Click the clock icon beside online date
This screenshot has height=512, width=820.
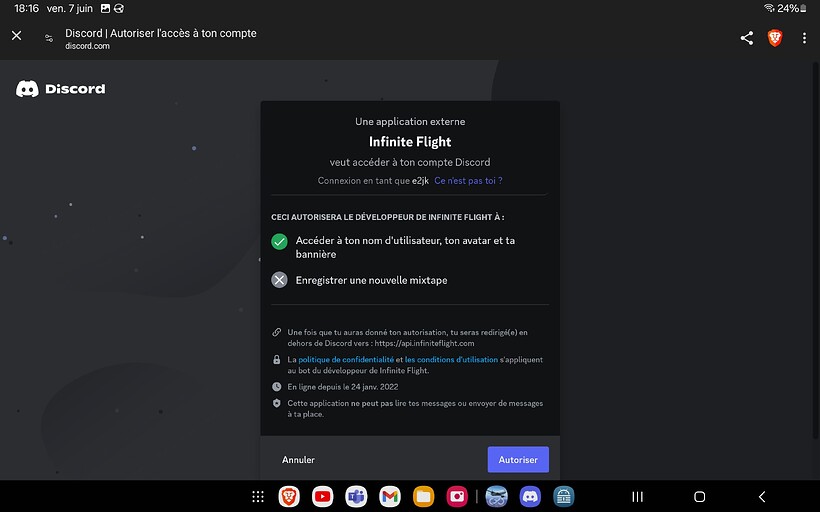277,387
